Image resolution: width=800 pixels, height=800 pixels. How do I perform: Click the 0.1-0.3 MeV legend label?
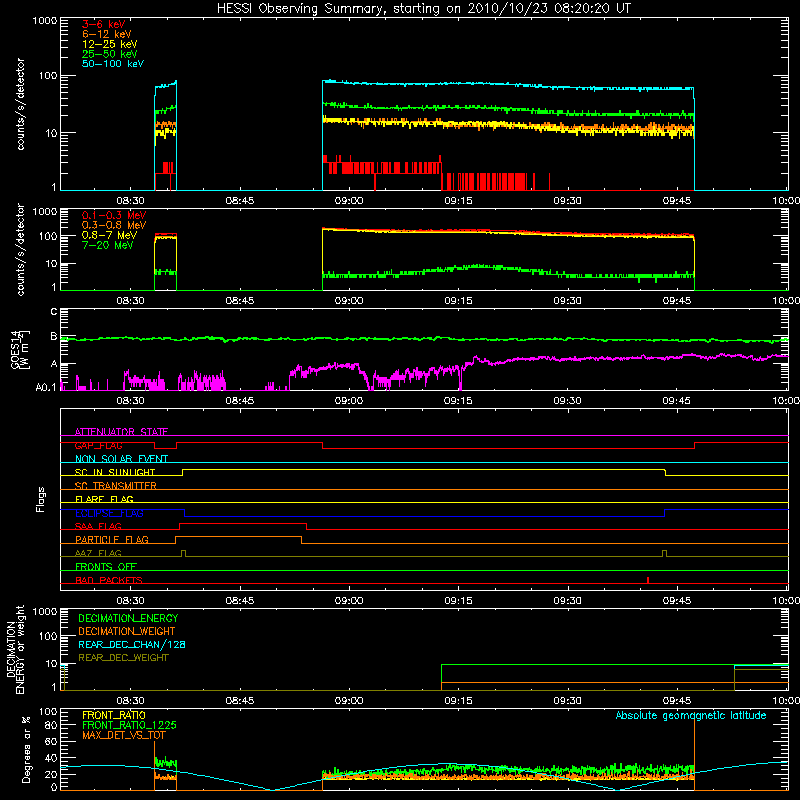114,215
